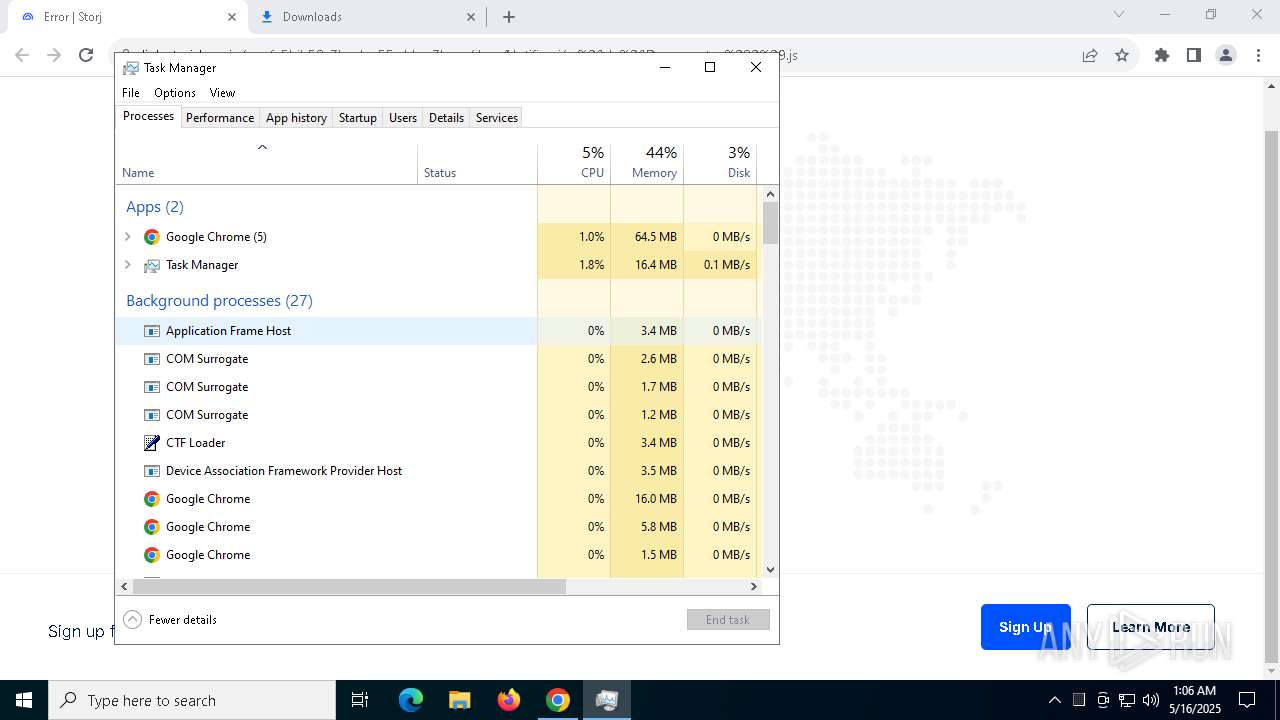Open the Windows Start menu
Image resolution: width=1280 pixels, height=720 pixels.
click(24, 700)
